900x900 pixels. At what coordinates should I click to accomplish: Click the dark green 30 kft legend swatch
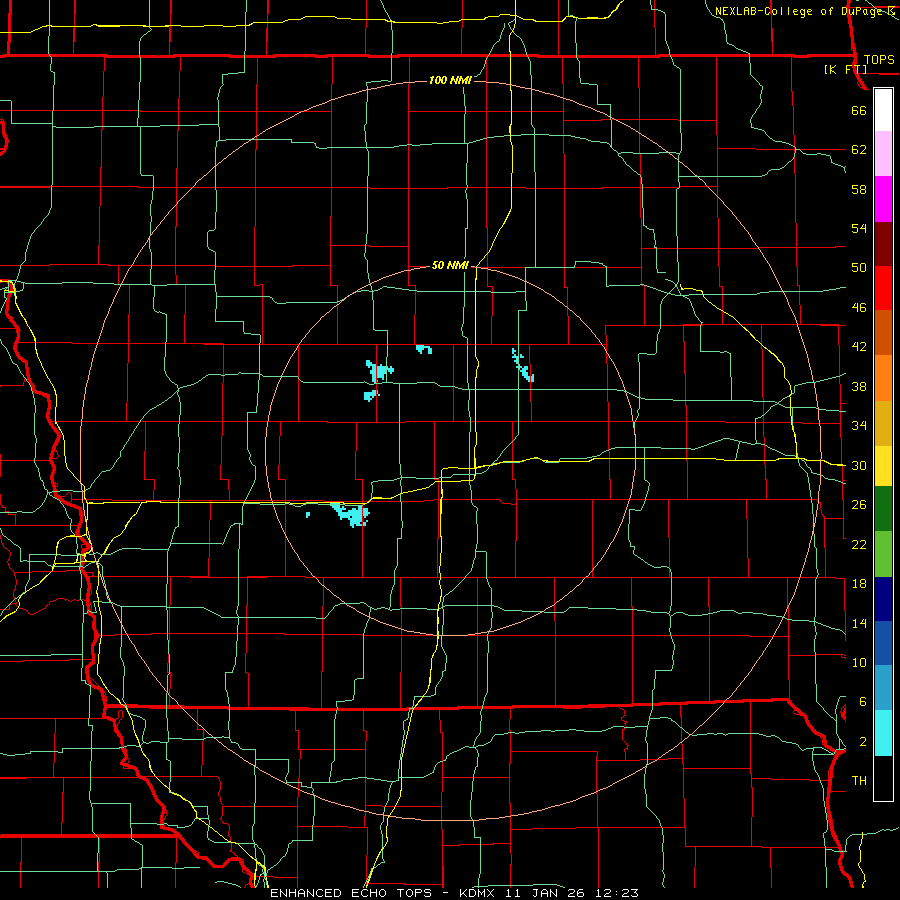click(883, 509)
